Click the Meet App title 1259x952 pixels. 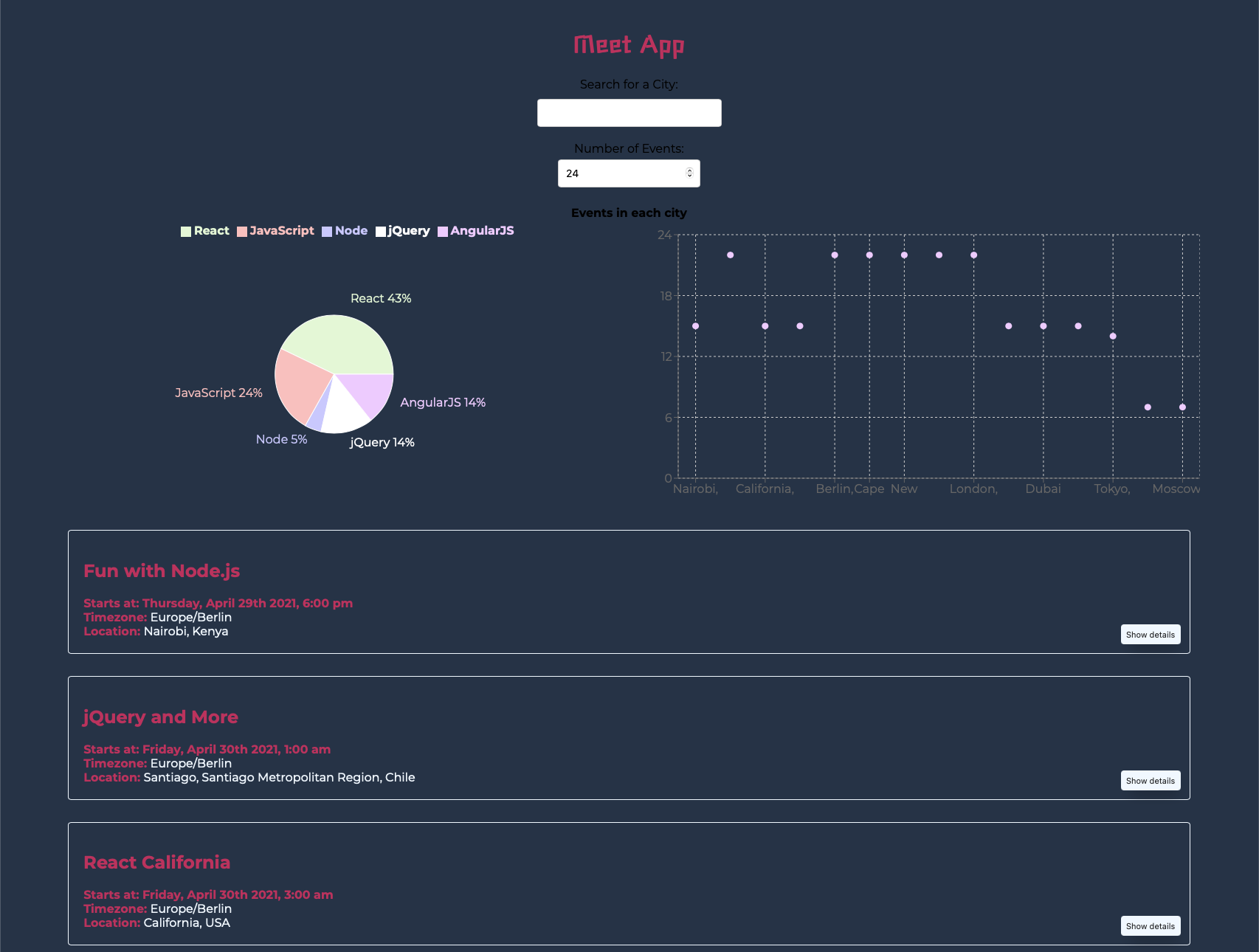(629, 45)
